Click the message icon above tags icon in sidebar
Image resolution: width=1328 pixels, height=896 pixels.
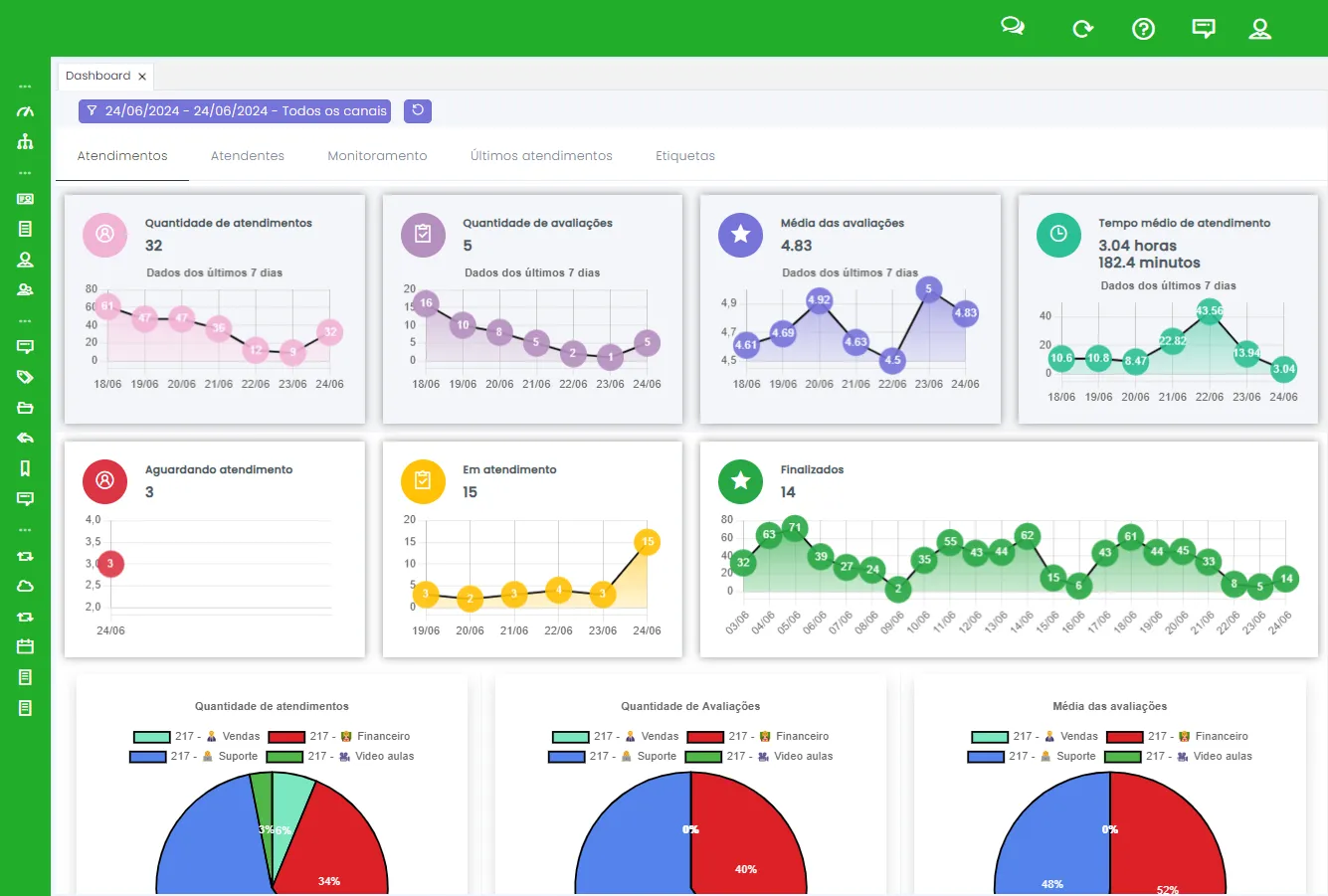26,347
